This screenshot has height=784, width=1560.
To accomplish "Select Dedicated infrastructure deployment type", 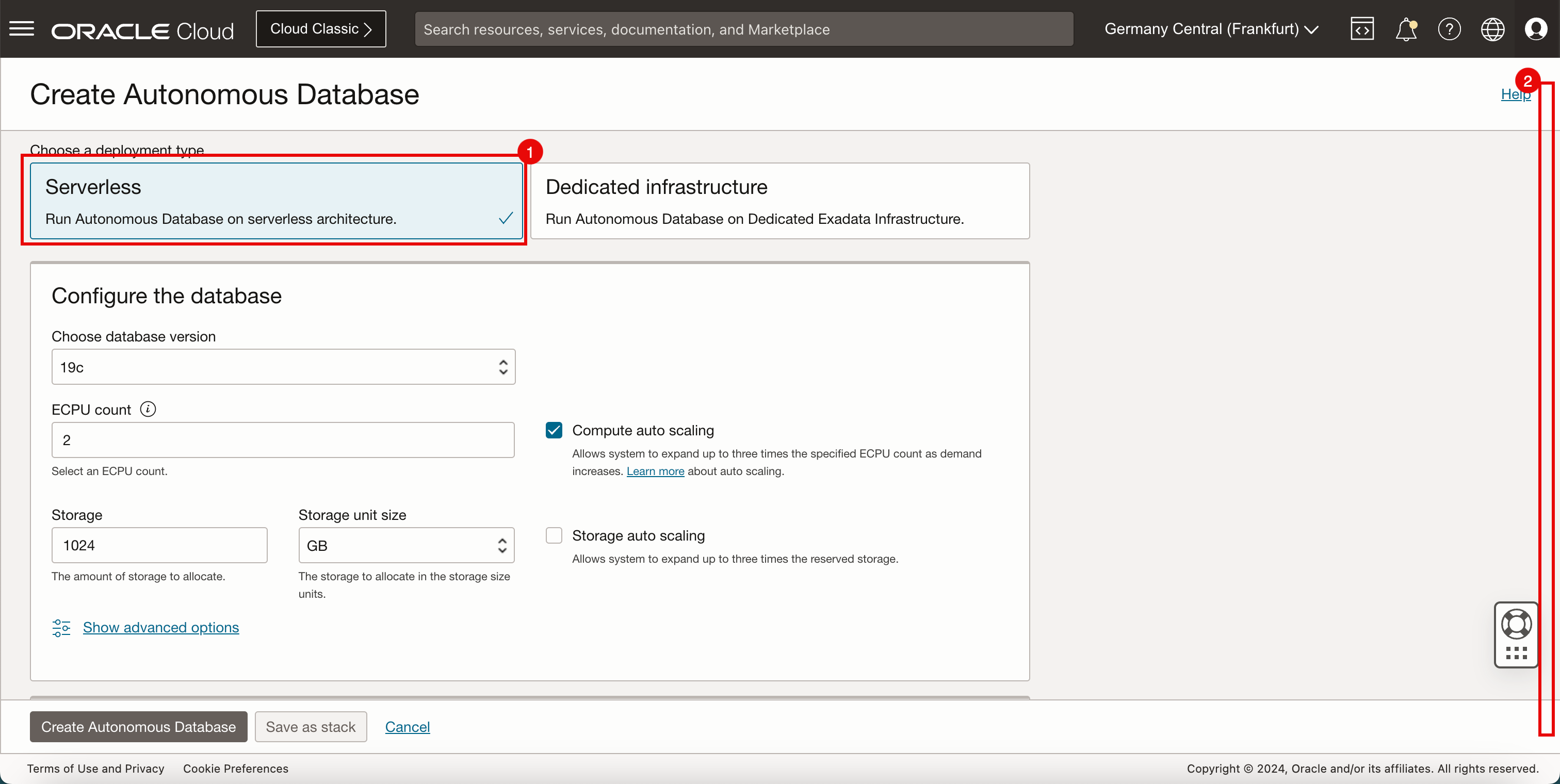I will click(779, 201).
